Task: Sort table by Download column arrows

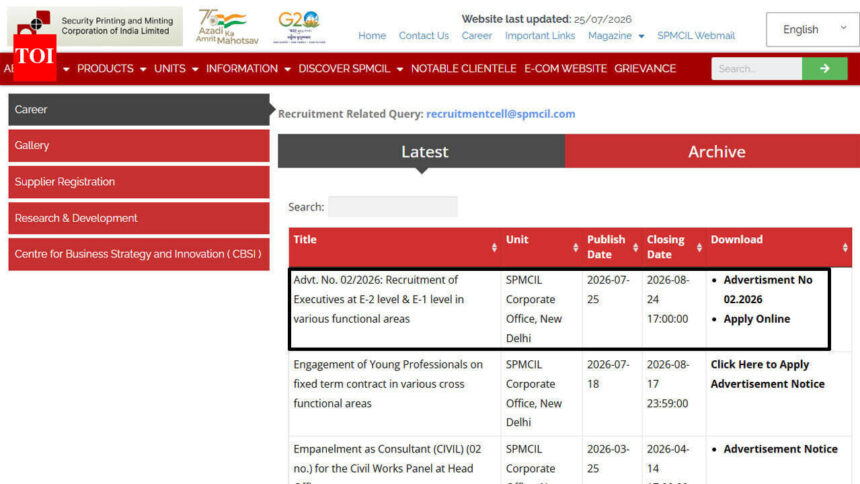Action: (845, 247)
